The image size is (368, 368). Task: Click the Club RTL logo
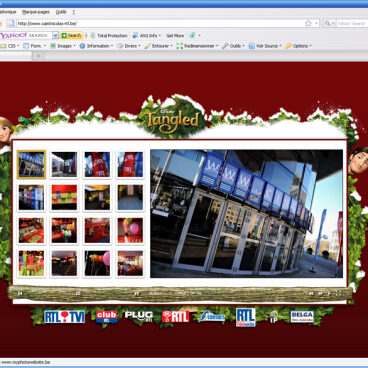pyautogui.click(x=107, y=316)
